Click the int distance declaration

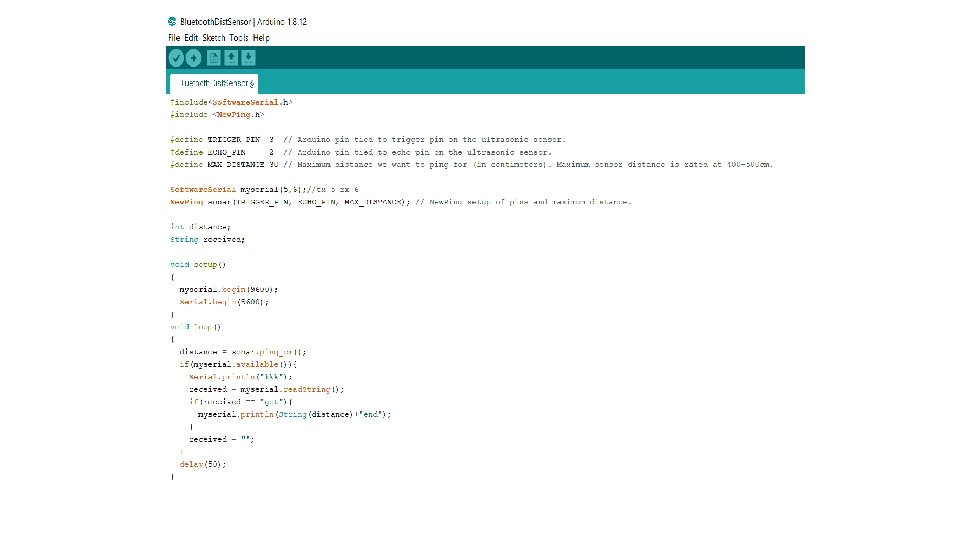coord(200,227)
